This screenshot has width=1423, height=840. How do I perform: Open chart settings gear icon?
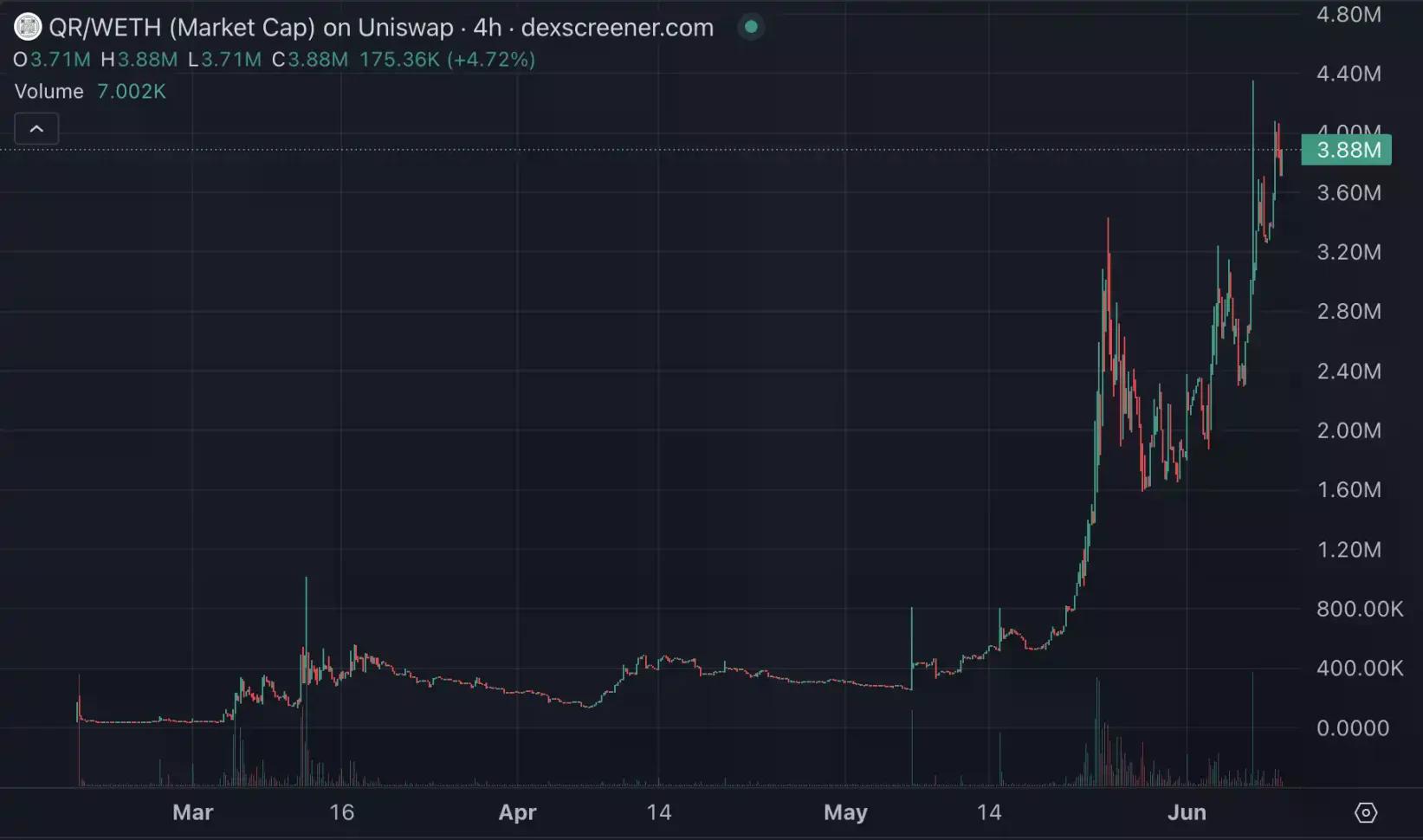(1365, 812)
